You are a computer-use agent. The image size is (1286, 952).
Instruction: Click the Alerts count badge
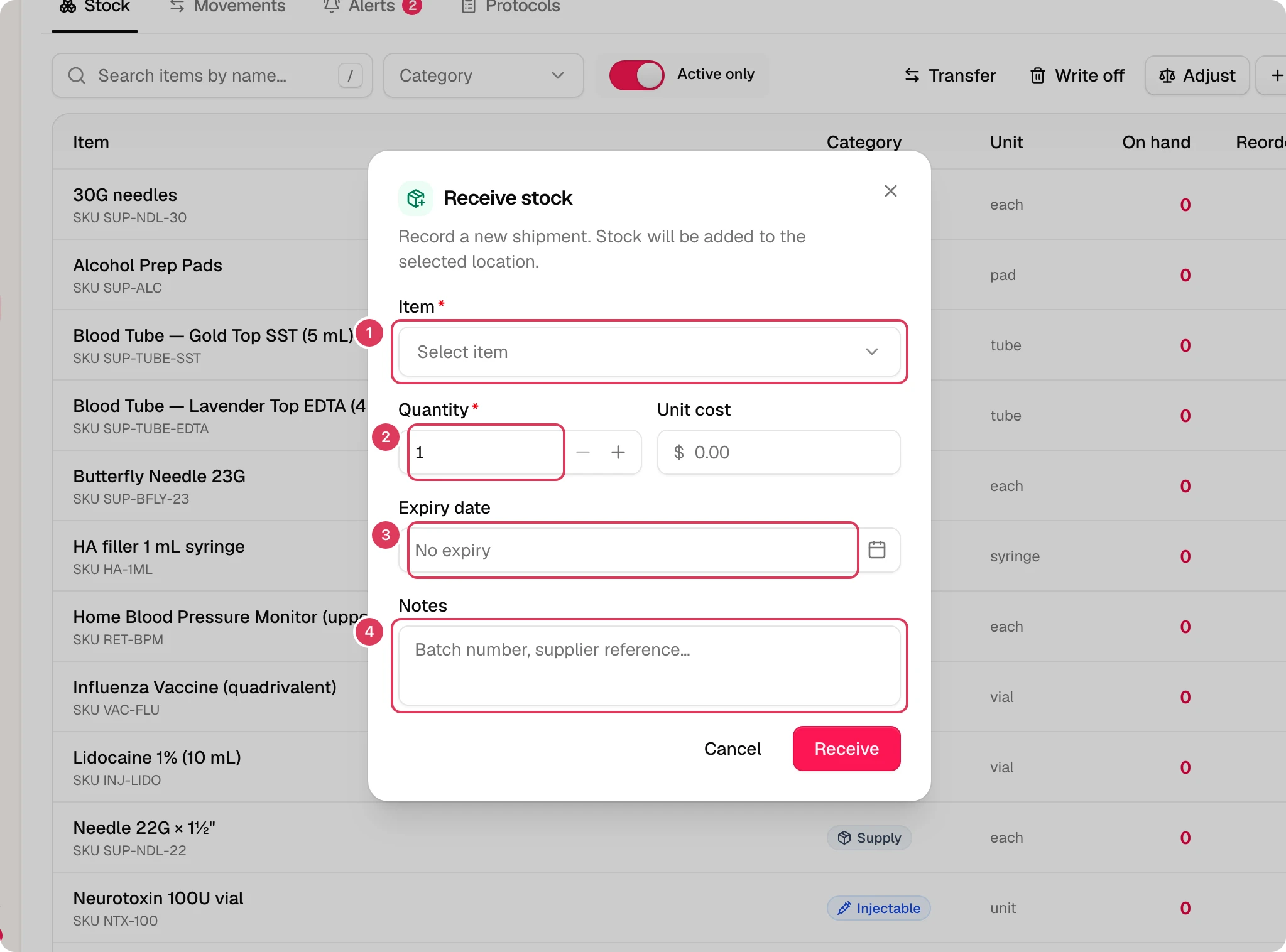pos(412,6)
